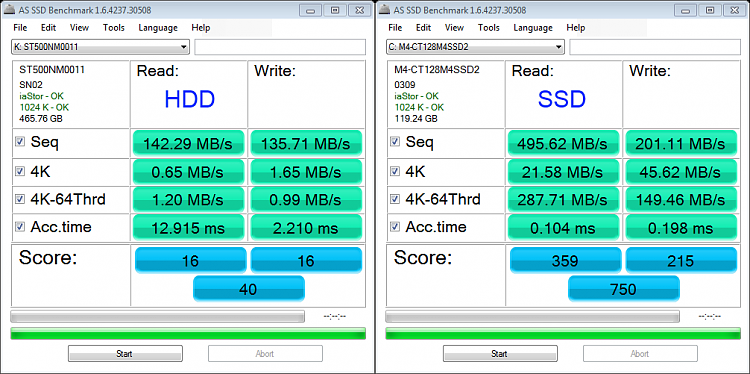Toggle 4K checkbox in SSD window
The width and height of the screenshot is (750, 374).
tap(395, 171)
